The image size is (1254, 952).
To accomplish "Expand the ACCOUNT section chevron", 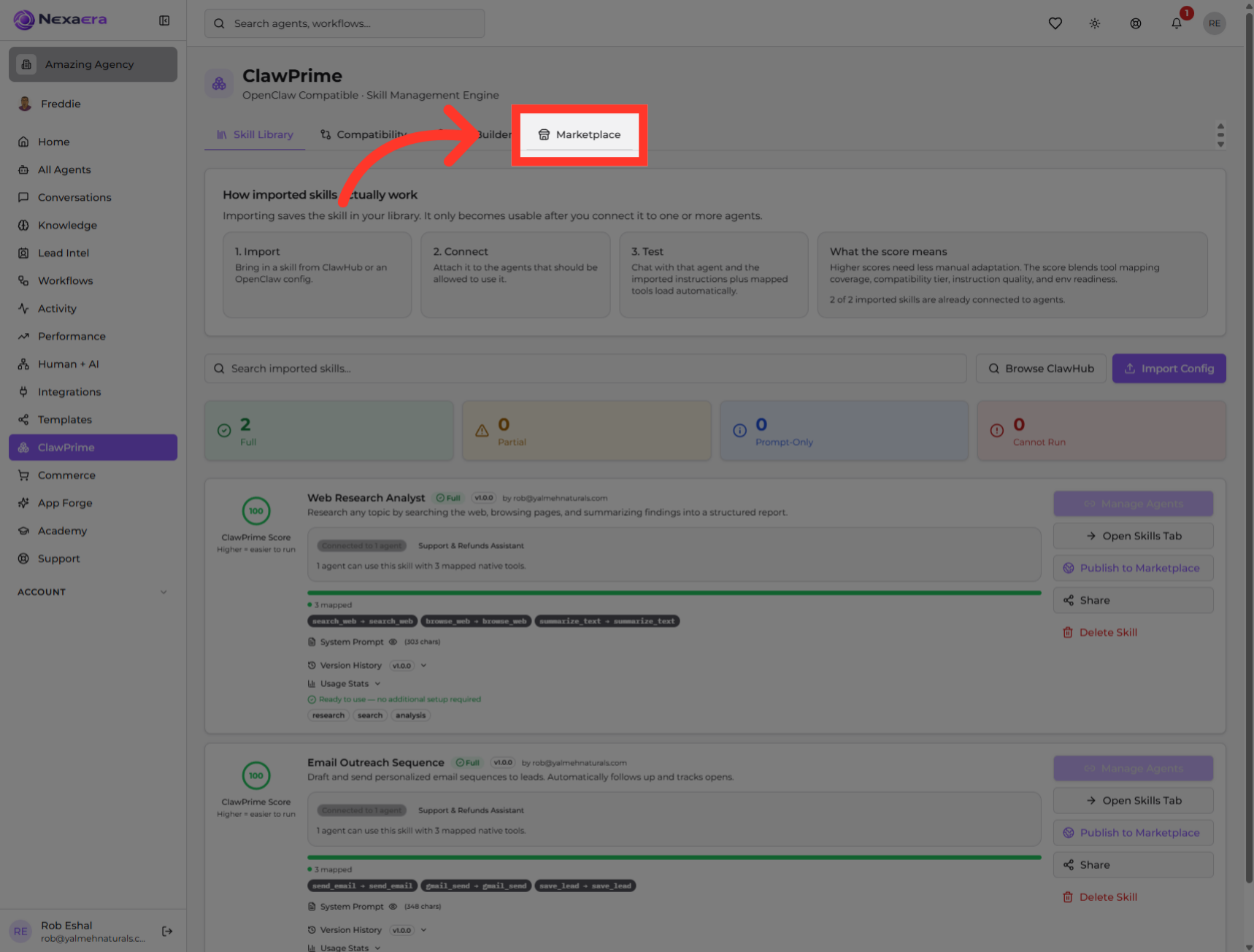I will pyautogui.click(x=164, y=592).
